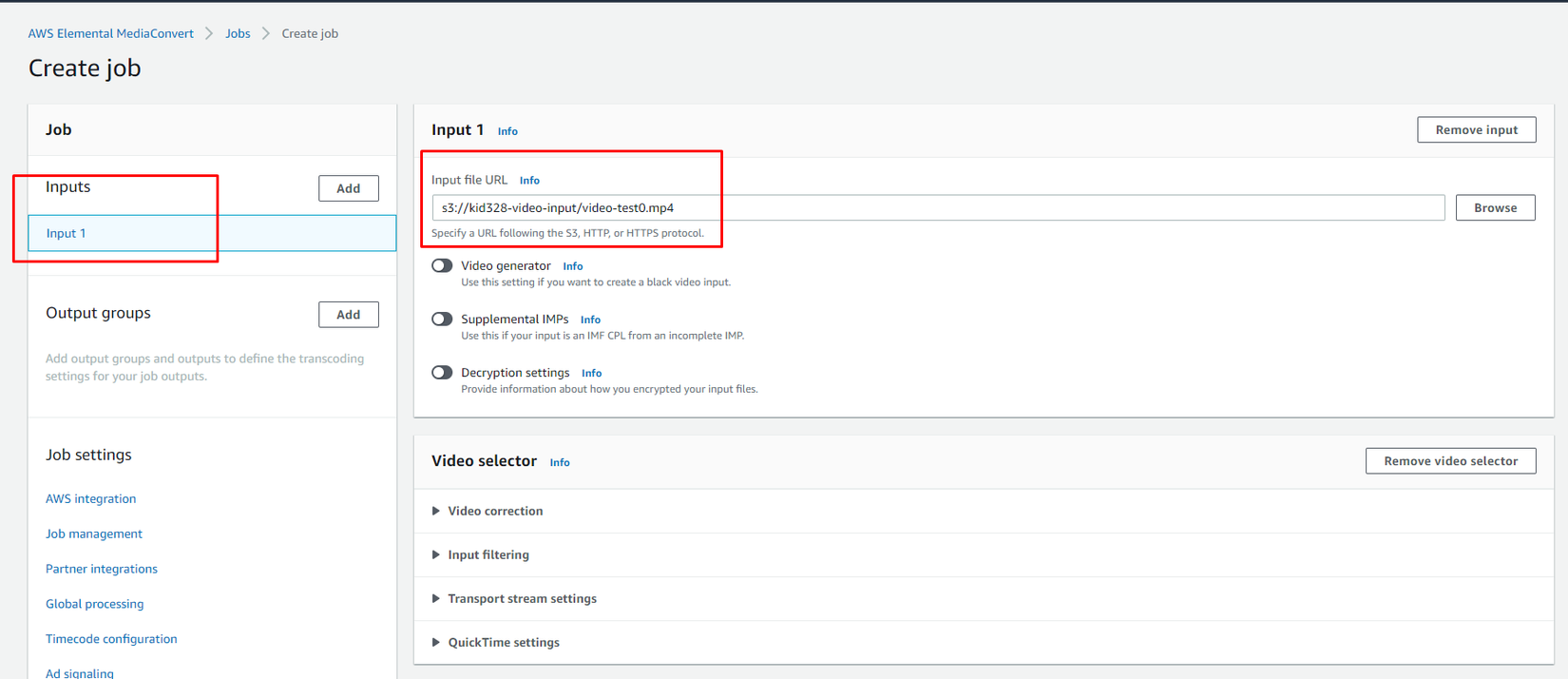Open the Timecode configuration settings
The width and height of the screenshot is (1568, 679).
coord(111,639)
